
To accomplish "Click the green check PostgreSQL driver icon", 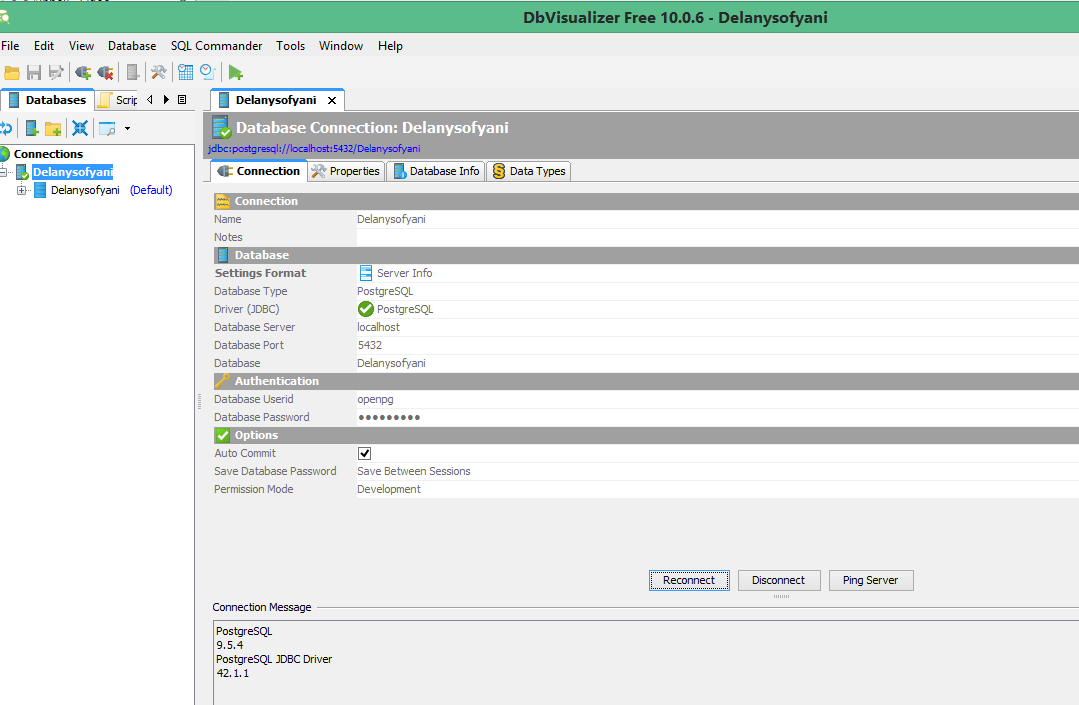I will pos(366,309).
